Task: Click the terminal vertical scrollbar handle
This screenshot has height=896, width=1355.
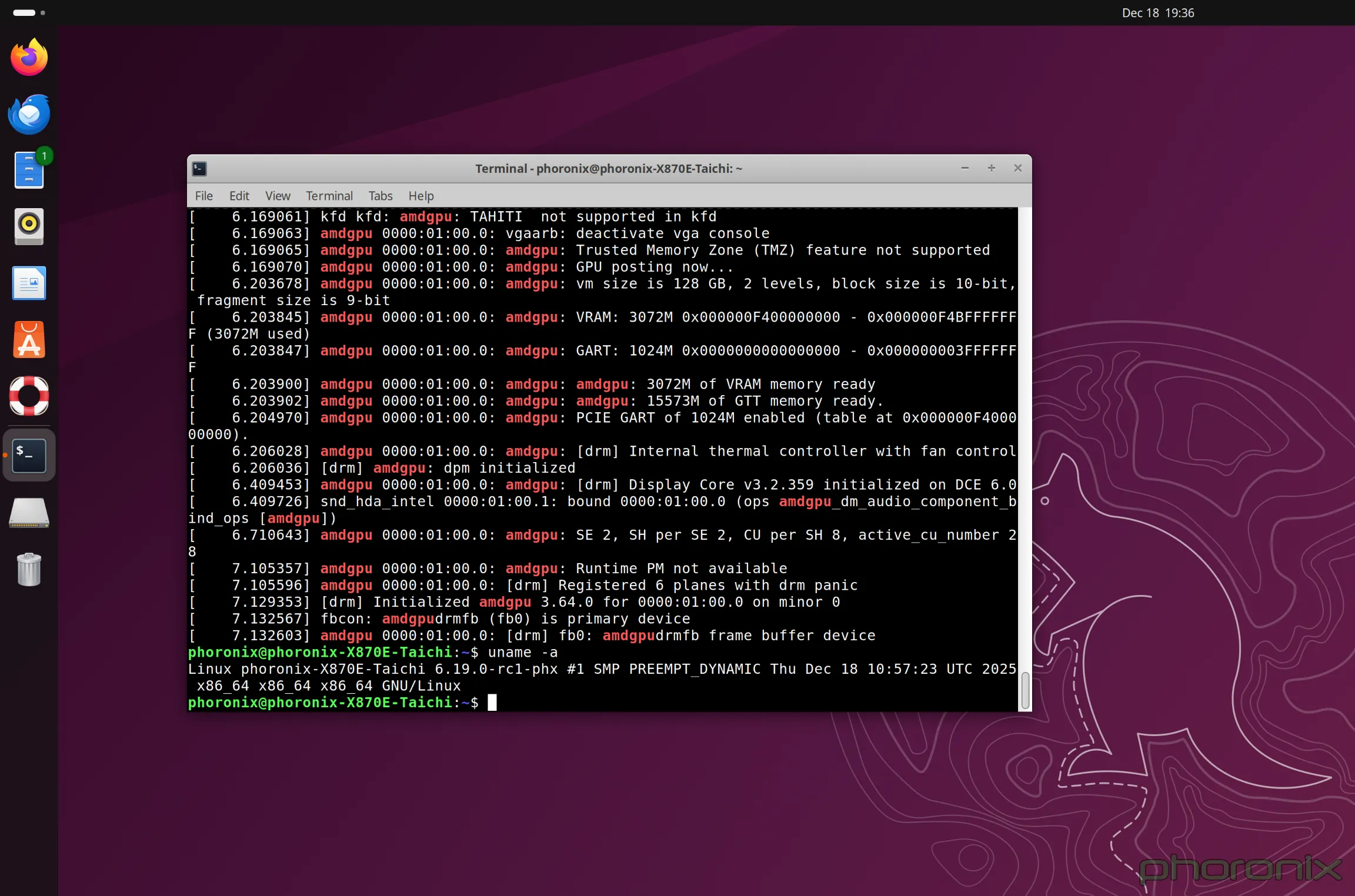Action: click(x=1025, y=691)
